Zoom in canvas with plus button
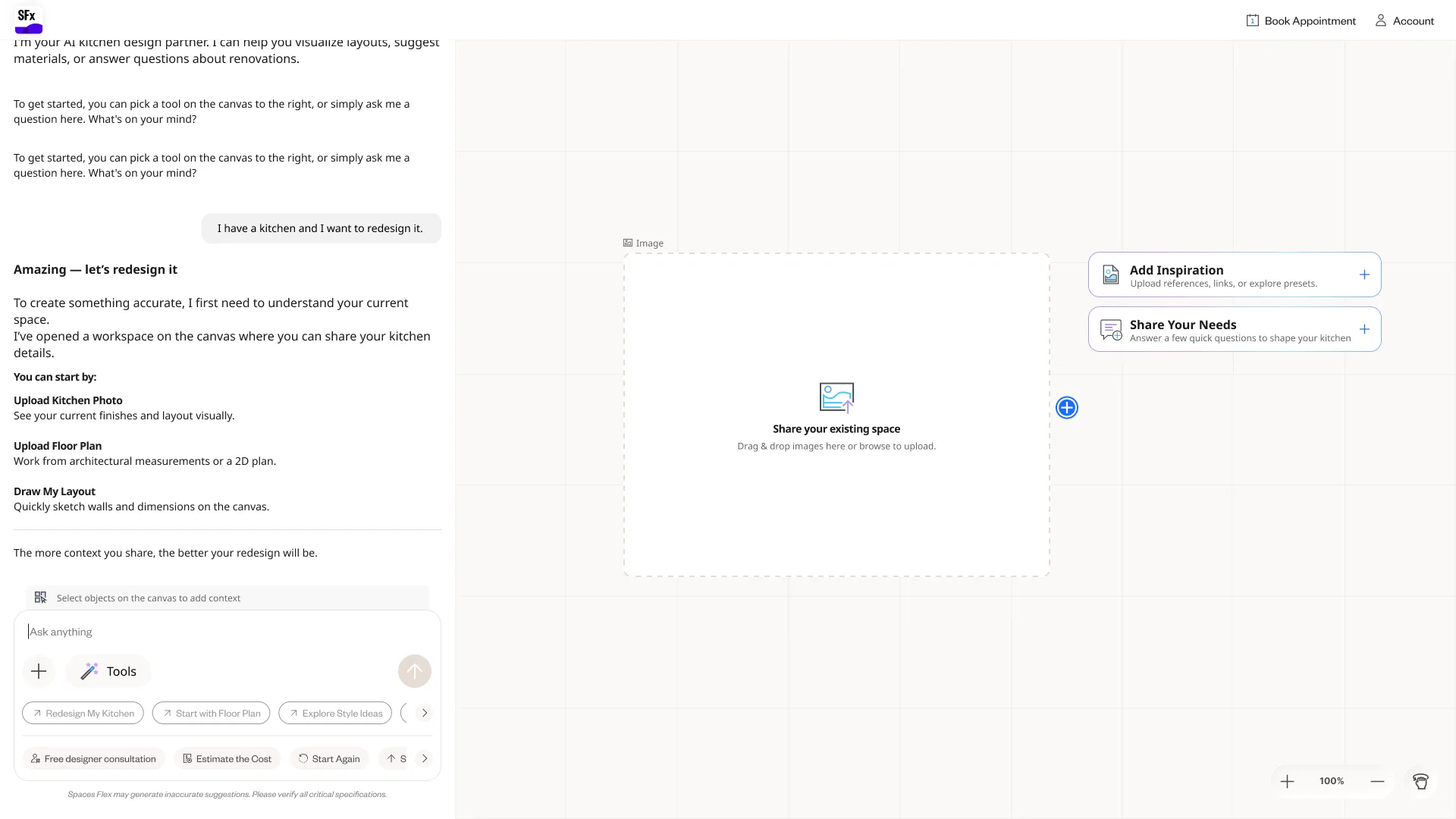 [x=1287, y=781]
